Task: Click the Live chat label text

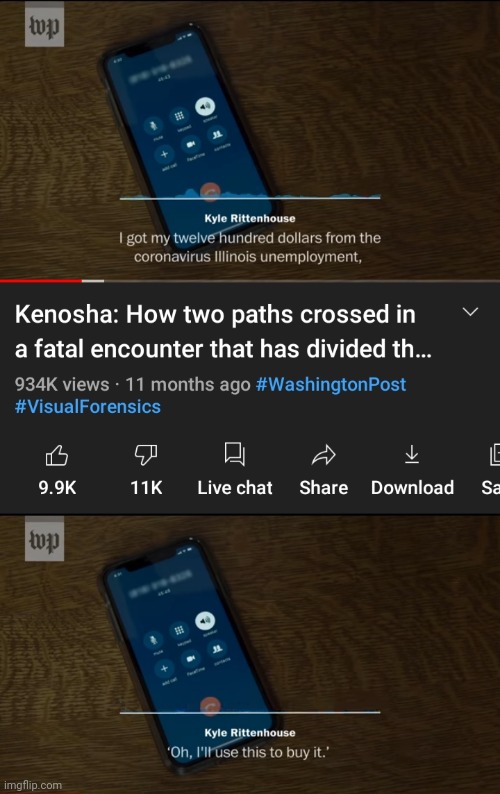Action: pos(235,488)
